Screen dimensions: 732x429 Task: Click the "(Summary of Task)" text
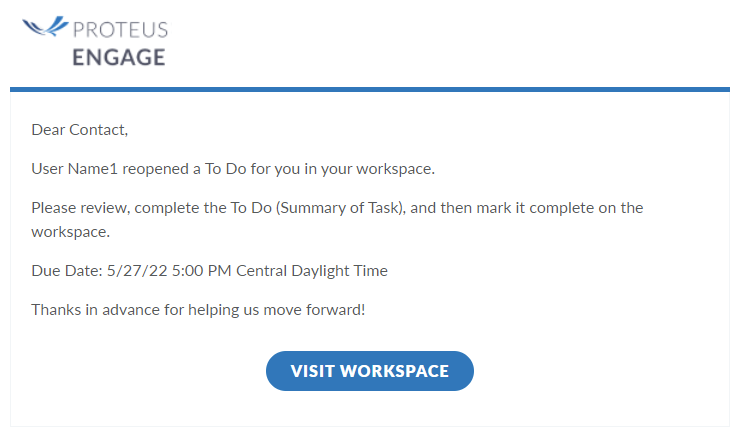tap(341, 208)
